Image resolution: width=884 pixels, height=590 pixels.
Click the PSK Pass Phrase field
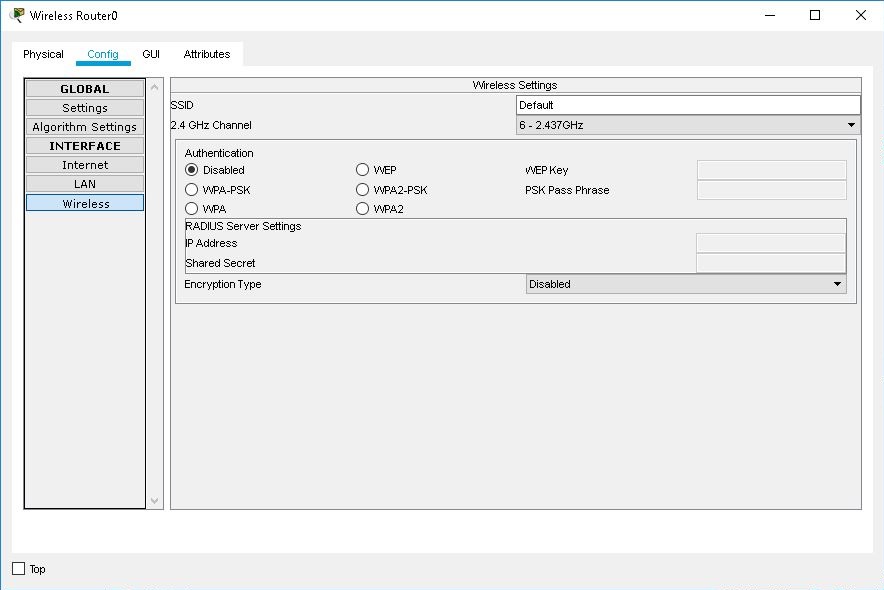click(x=771, y=189)
